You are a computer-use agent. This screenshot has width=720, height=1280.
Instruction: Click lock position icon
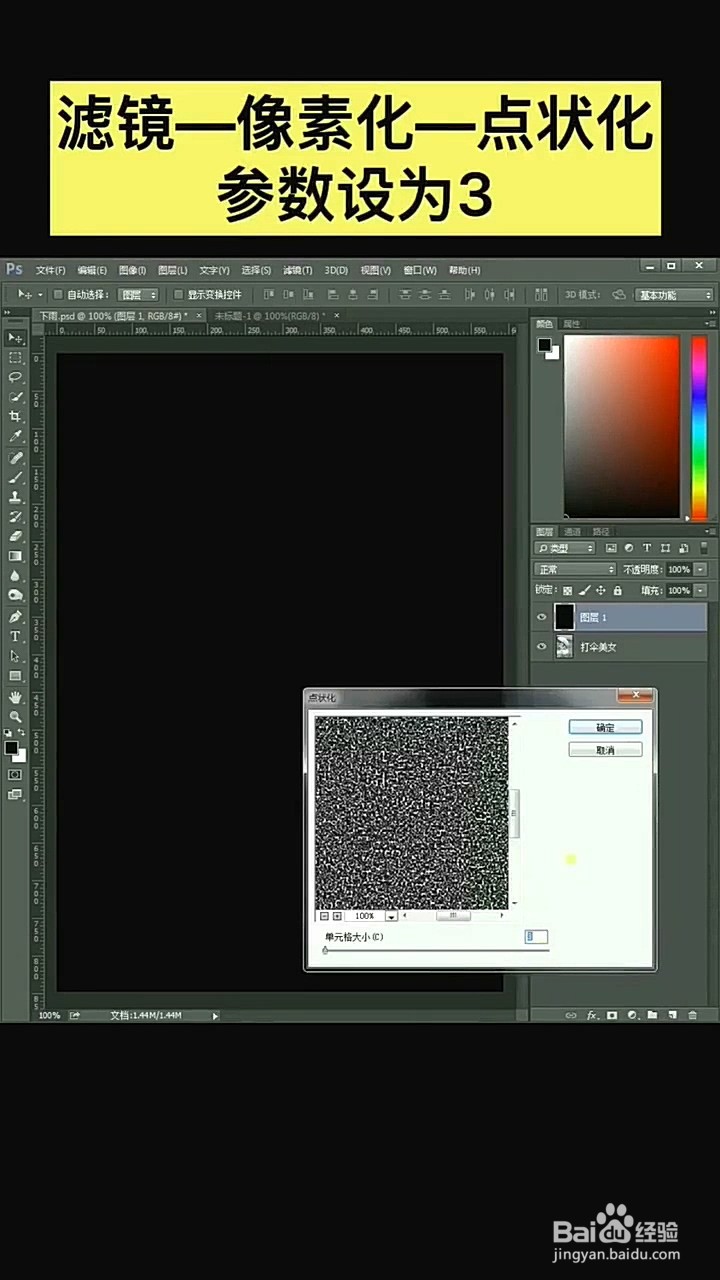tap(600, 591)
